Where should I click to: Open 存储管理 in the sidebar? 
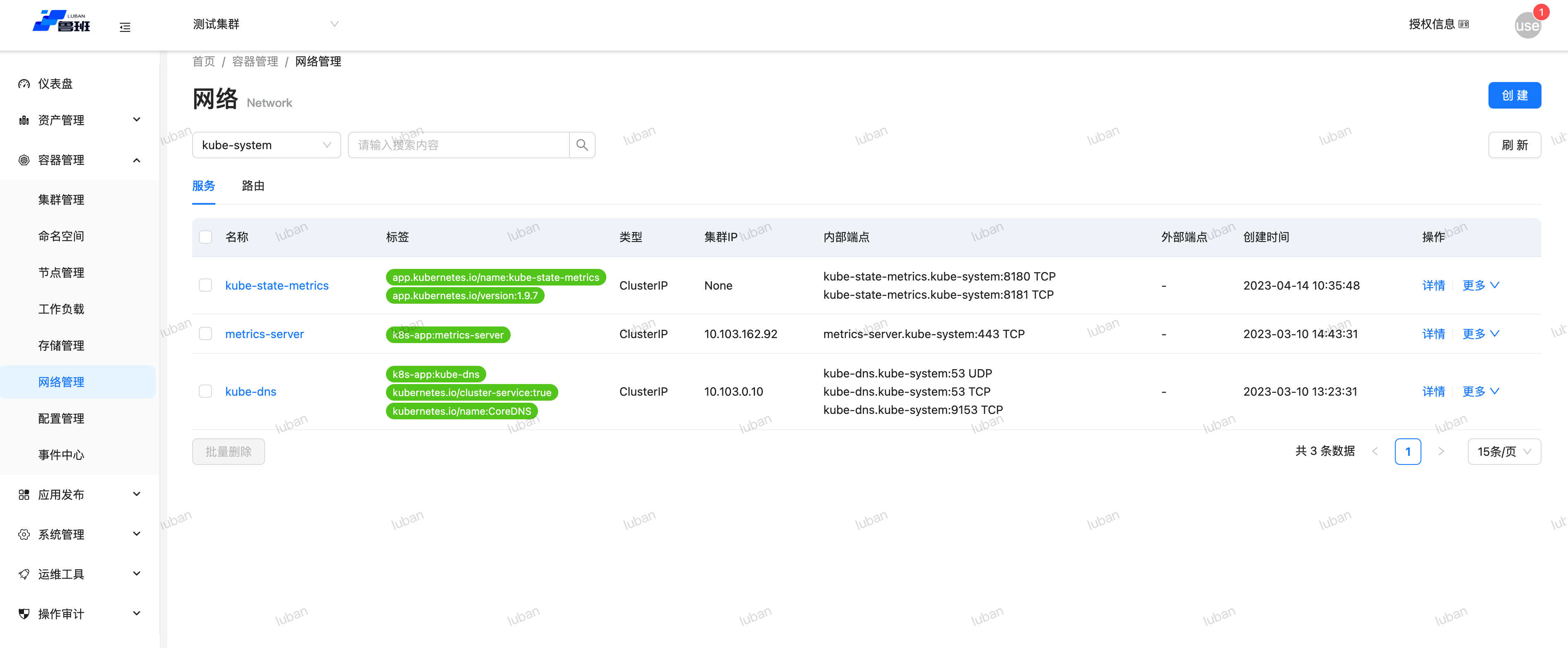point(61,345)
